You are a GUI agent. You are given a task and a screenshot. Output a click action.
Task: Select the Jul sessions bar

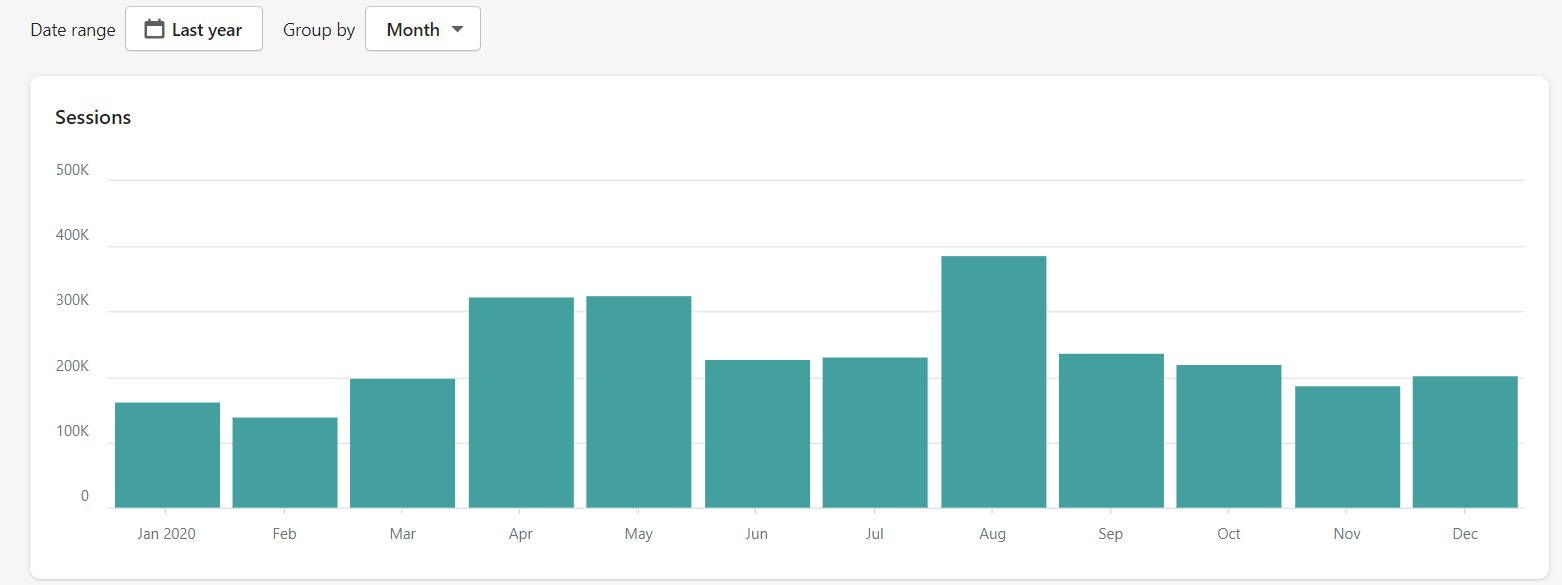click(875, 433)
